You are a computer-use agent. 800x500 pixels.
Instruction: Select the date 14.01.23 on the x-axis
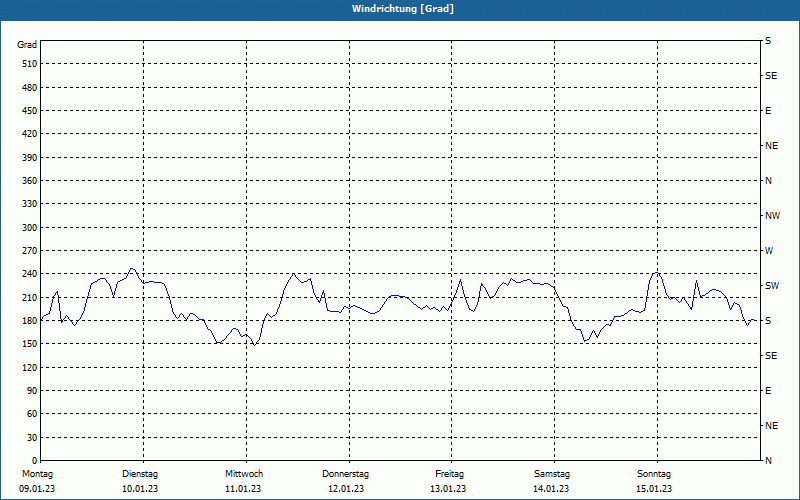[551, 489]
